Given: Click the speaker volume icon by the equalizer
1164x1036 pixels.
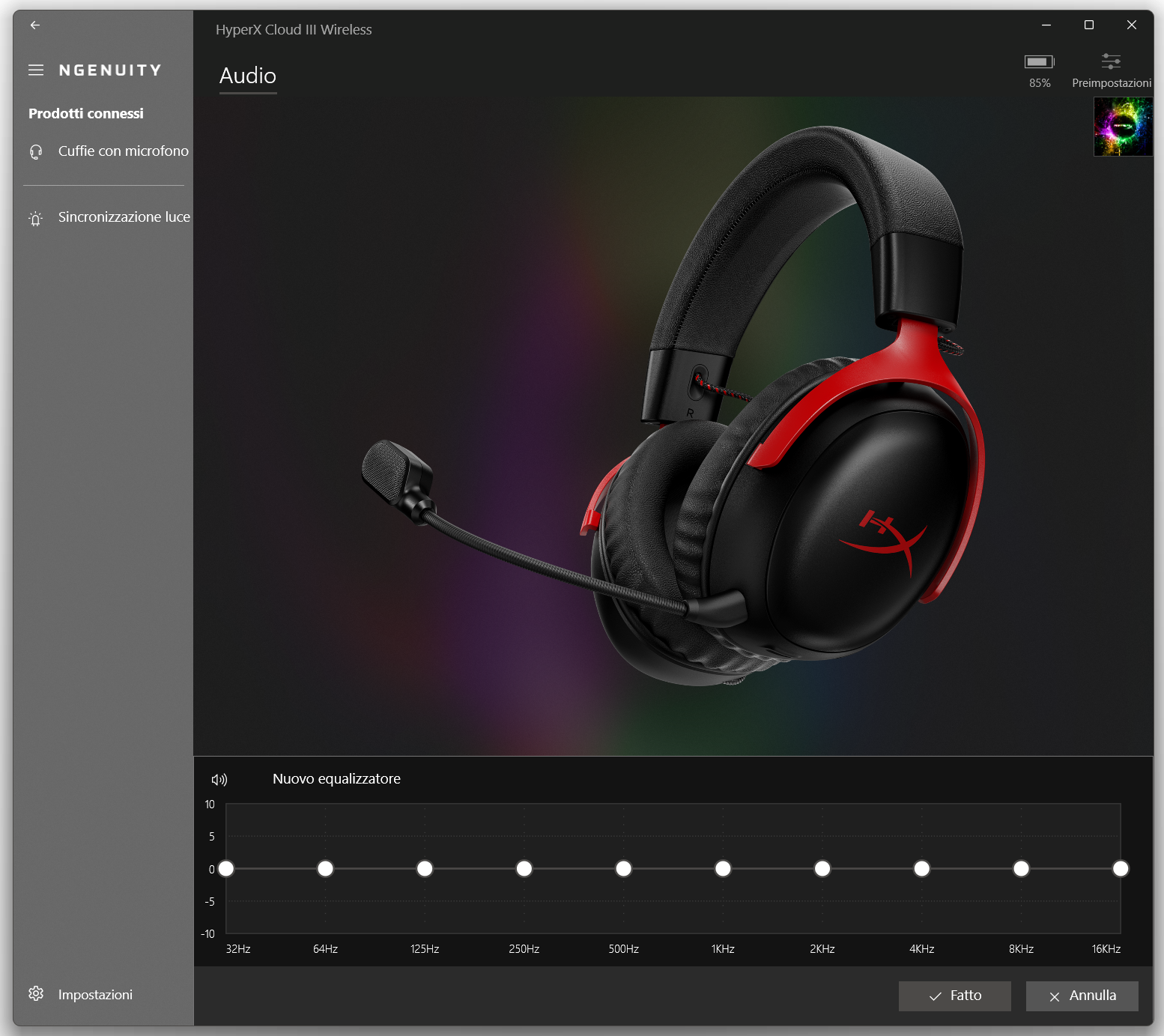Looking at the screenshot, I should pos(219,780).
